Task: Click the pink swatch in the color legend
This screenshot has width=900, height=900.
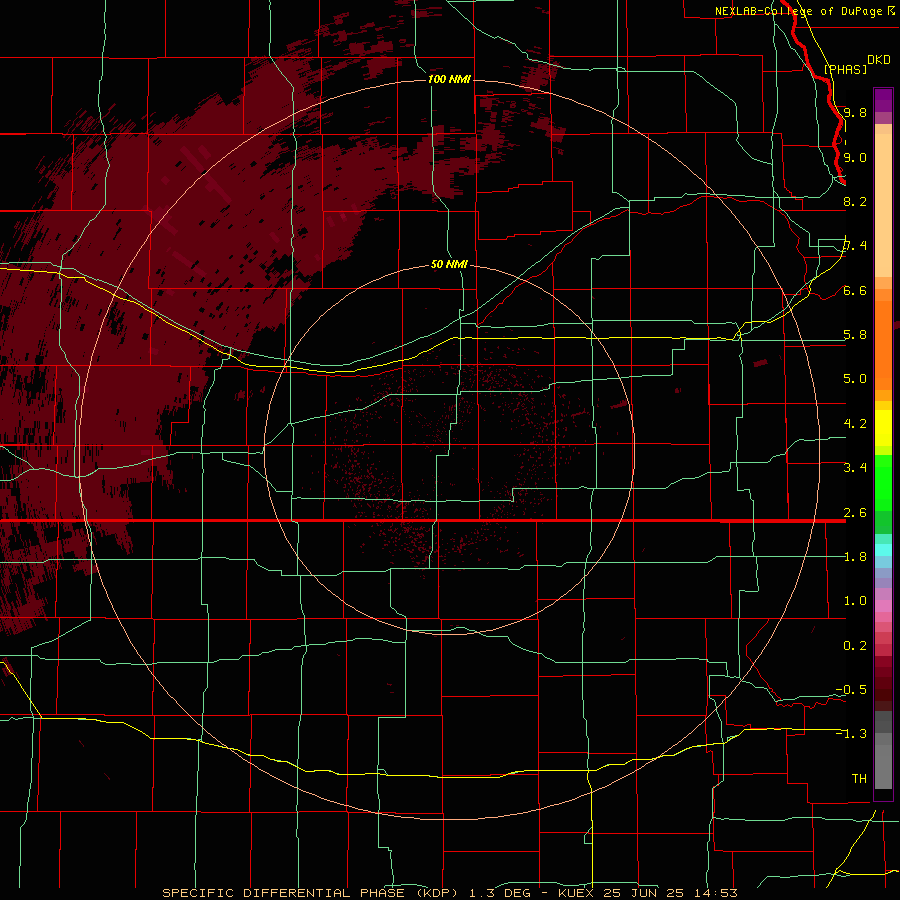Action: coord(883,606)
